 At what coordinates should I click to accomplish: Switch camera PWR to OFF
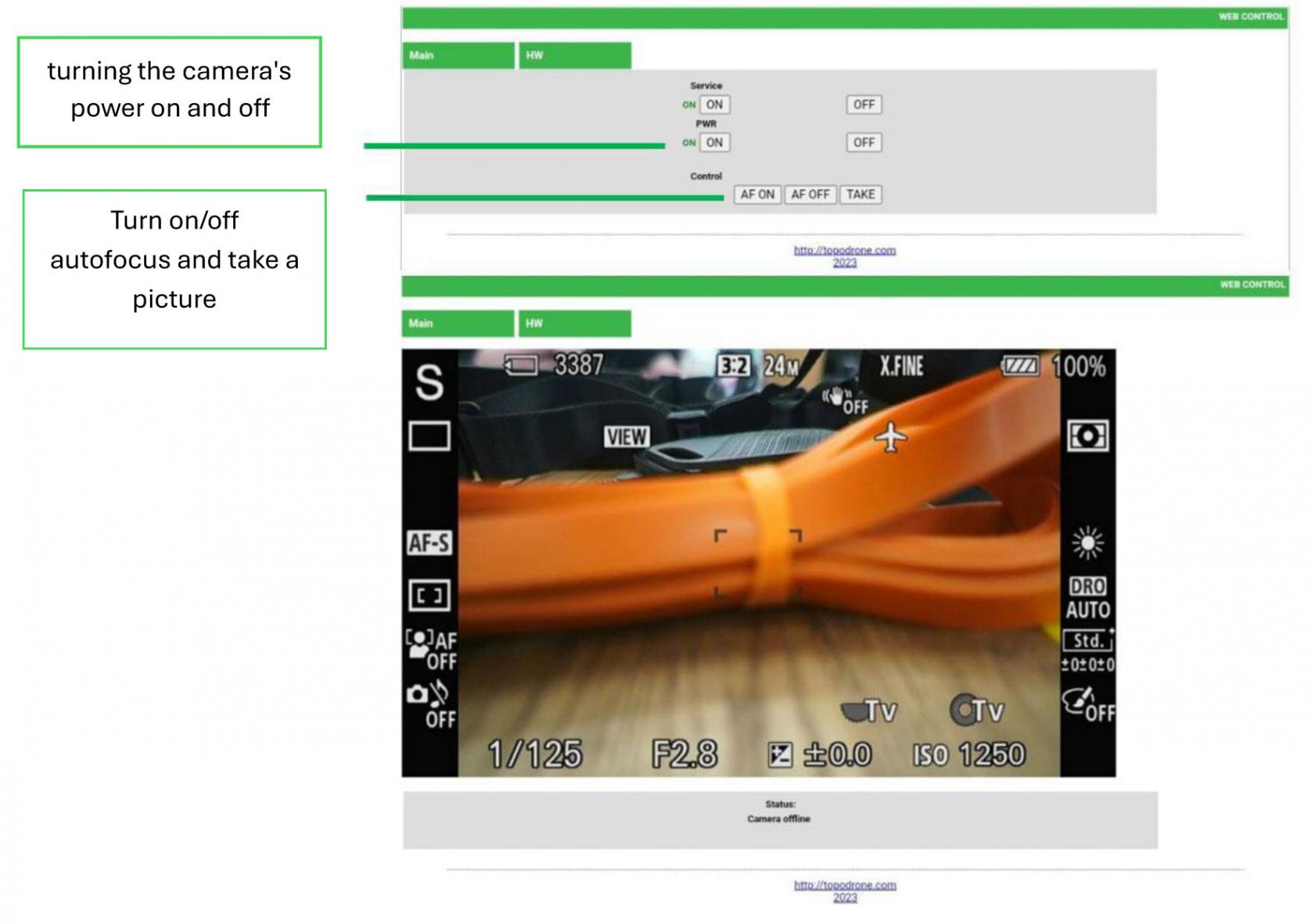coord(863,142)
